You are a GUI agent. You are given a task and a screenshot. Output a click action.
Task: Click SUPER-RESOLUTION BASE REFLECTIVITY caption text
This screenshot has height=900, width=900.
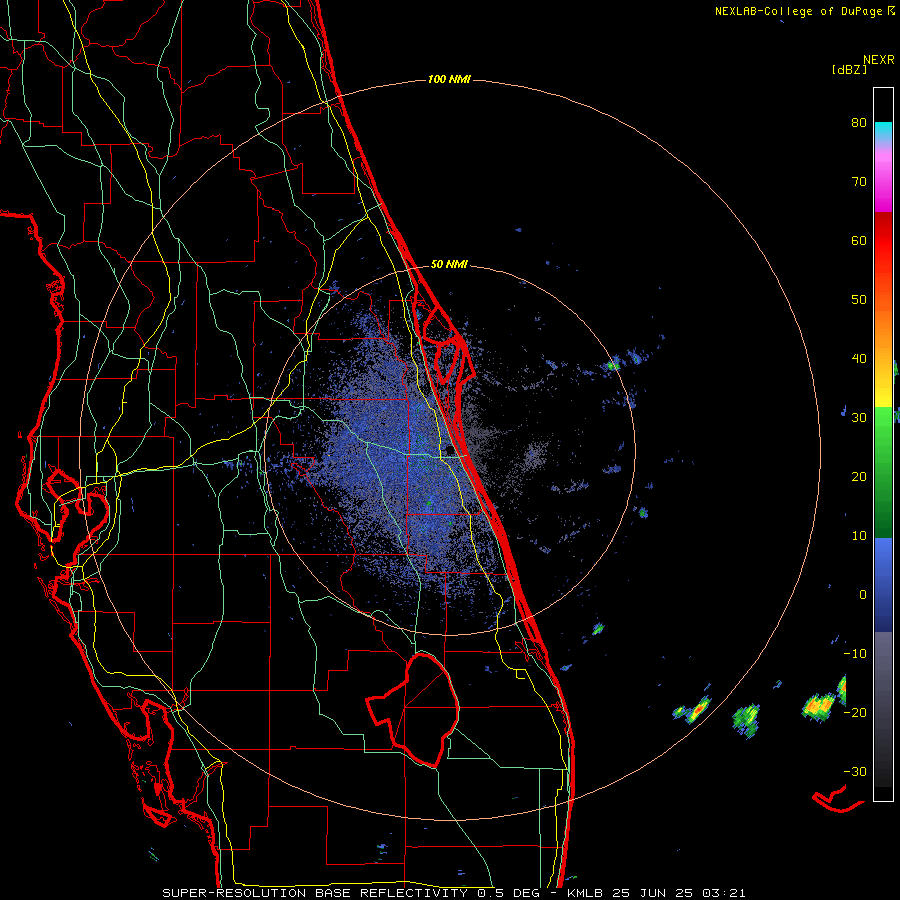315,893
